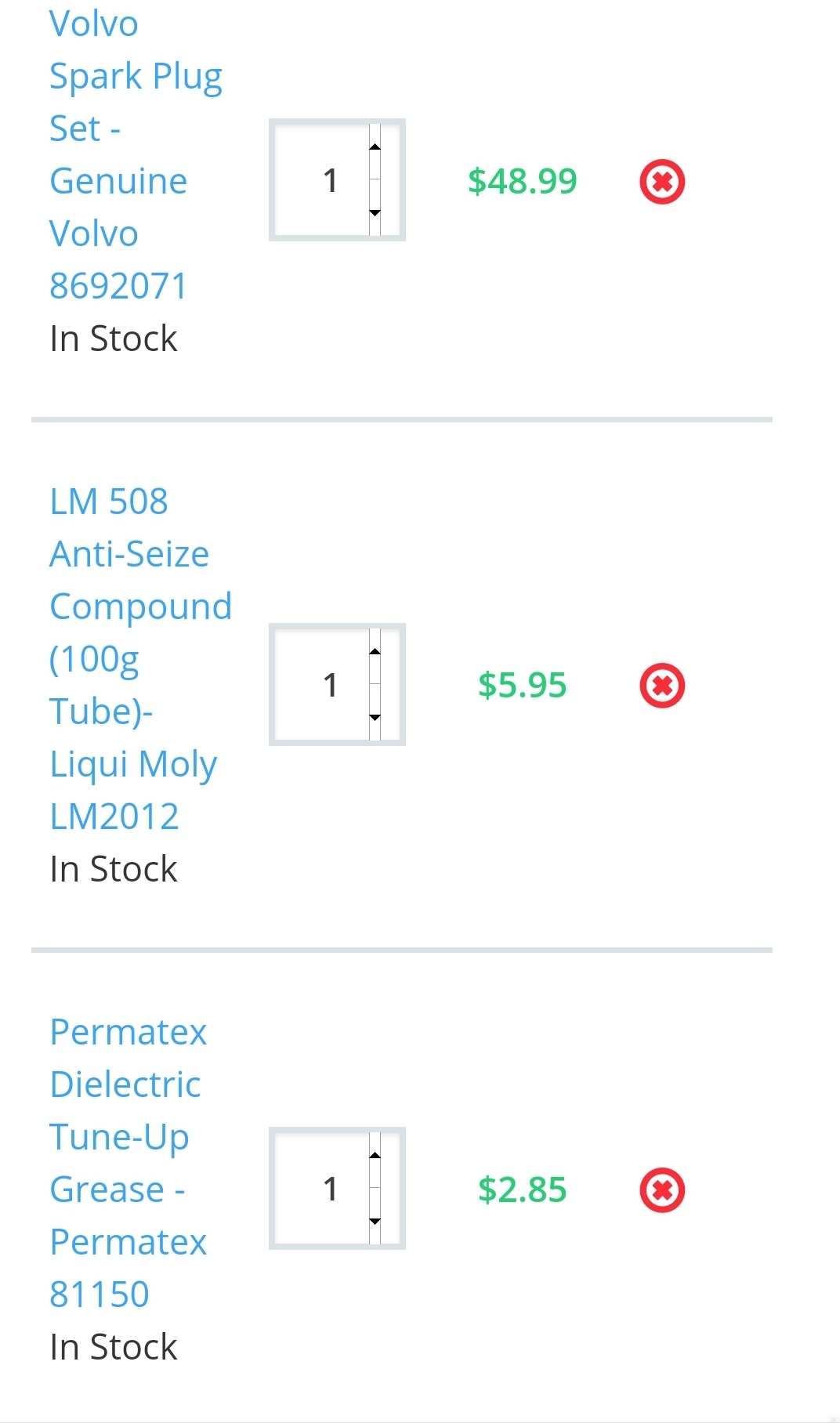Increase quantity of Volvo Spark Plug Set
Viewport: 840px width, 1423px height.
[375, 147]
